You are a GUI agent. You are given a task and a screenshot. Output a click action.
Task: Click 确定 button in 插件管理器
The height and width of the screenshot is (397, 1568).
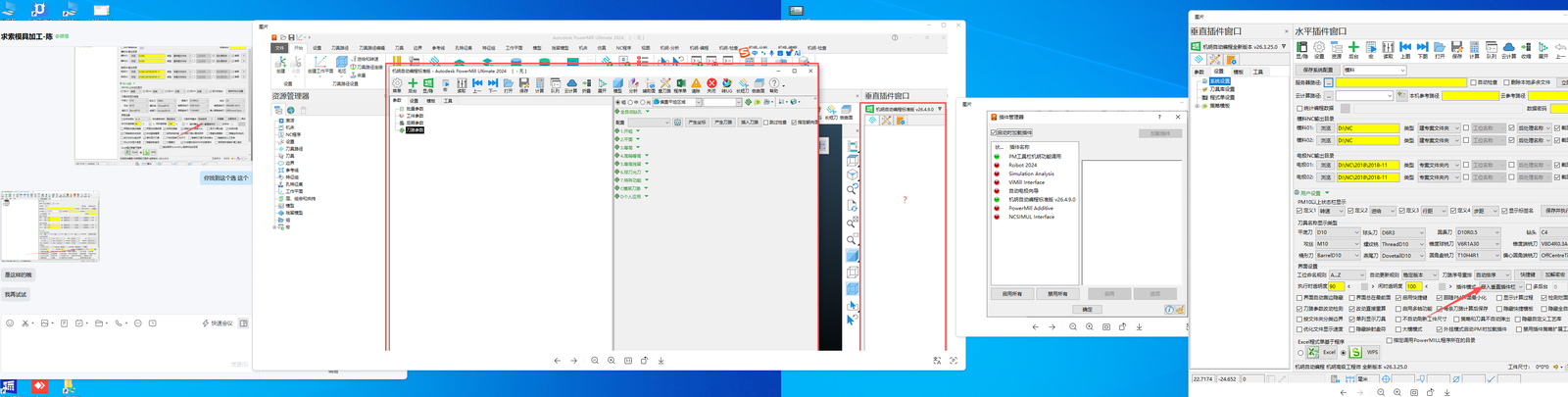[1087, 309]
